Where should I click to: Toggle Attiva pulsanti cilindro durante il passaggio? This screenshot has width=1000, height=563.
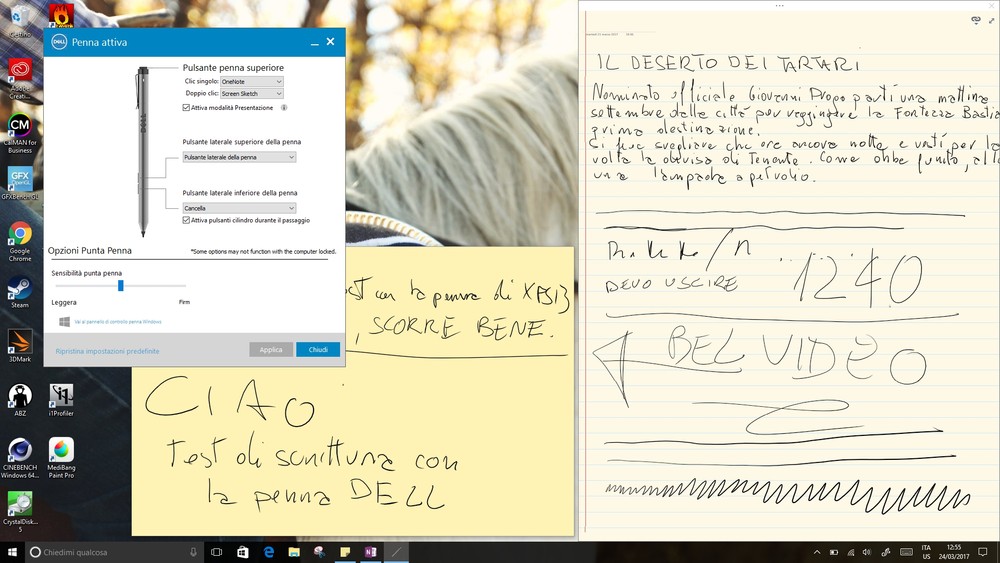(x=186, y=220)
